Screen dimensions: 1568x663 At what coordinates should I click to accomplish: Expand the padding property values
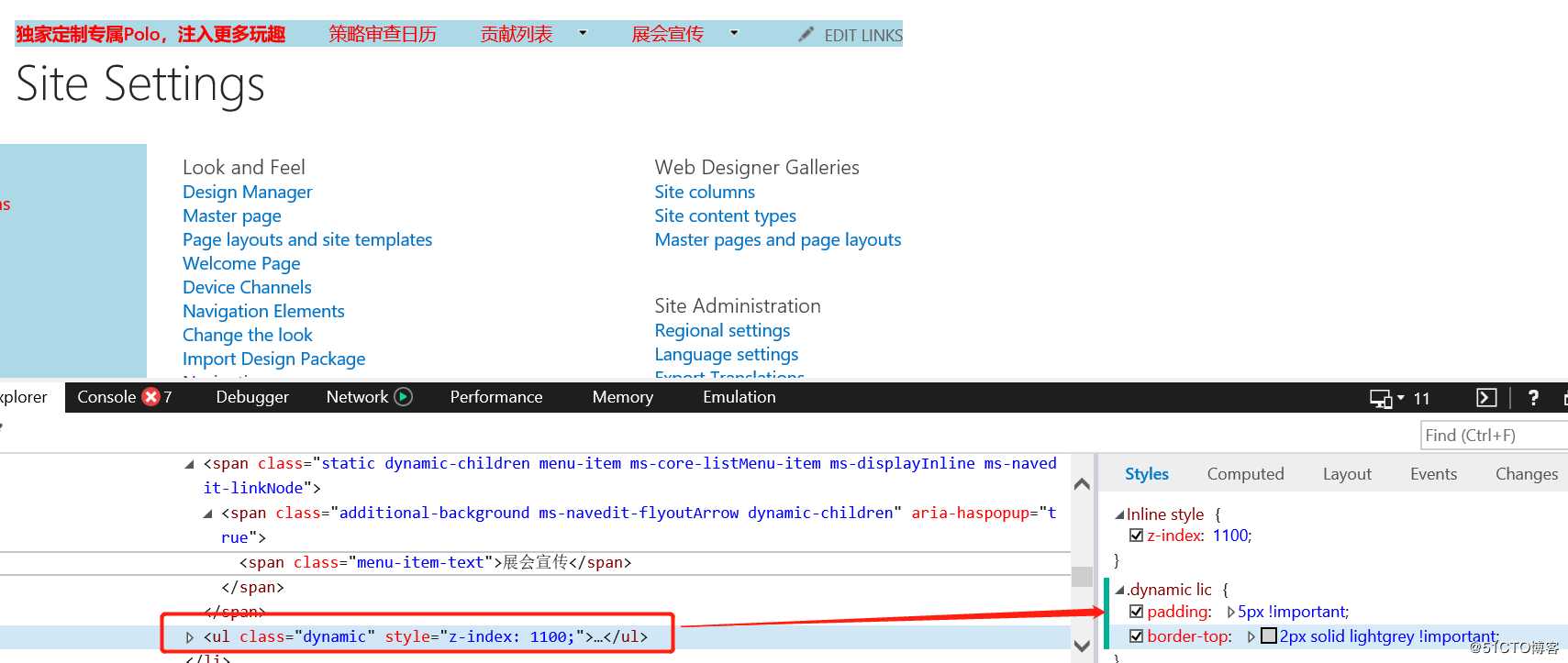(1230, 612)
